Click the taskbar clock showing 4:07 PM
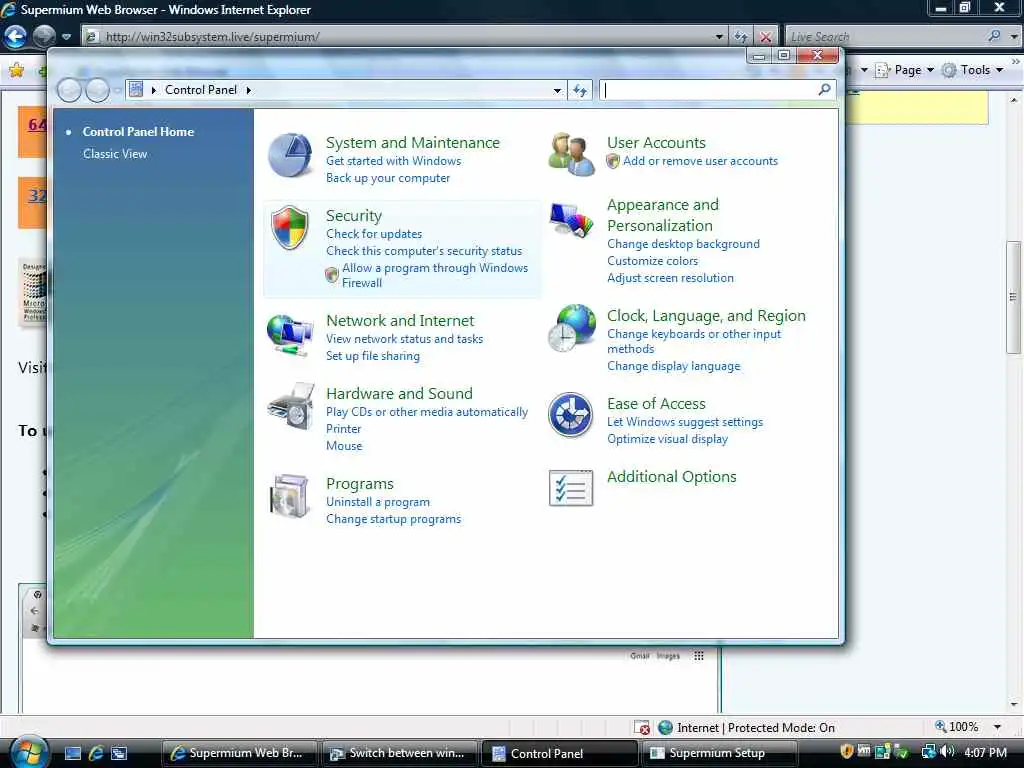Viewport: 1024px width, 768px height. 985,752
